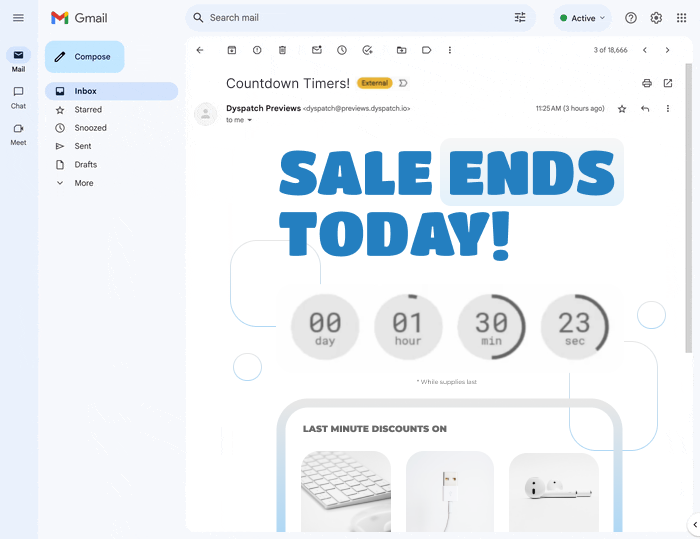Open the main menu hamburger icon
This screenshot has width=700, height=539.
point(18,18)
